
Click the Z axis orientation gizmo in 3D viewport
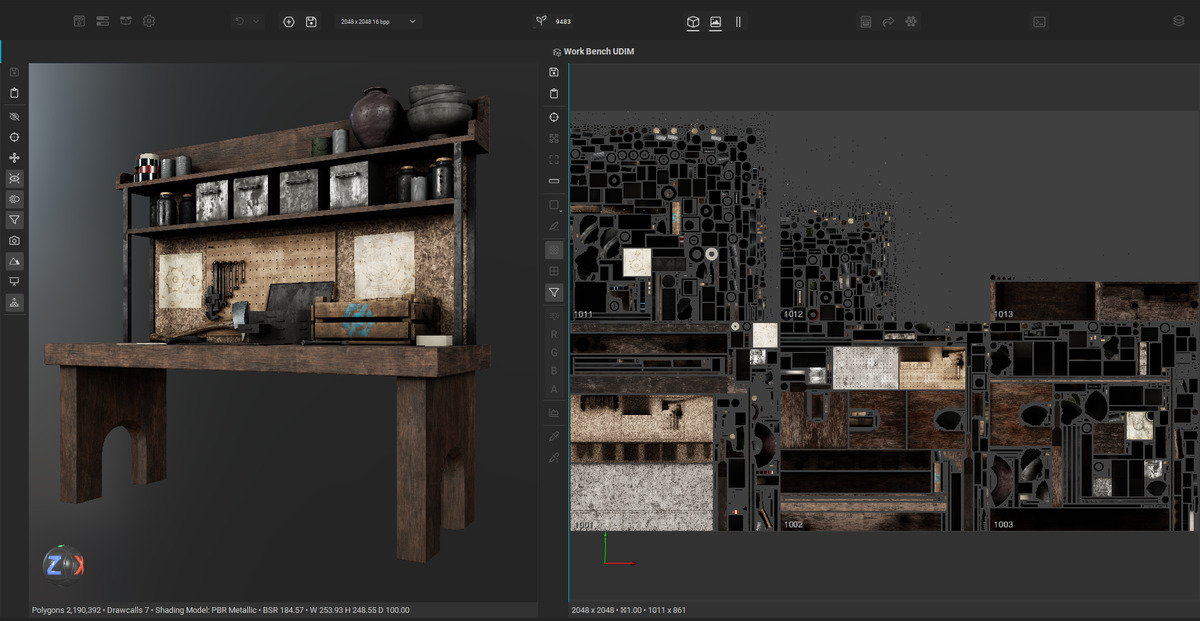pyautogui.click(x=63, y=565)
